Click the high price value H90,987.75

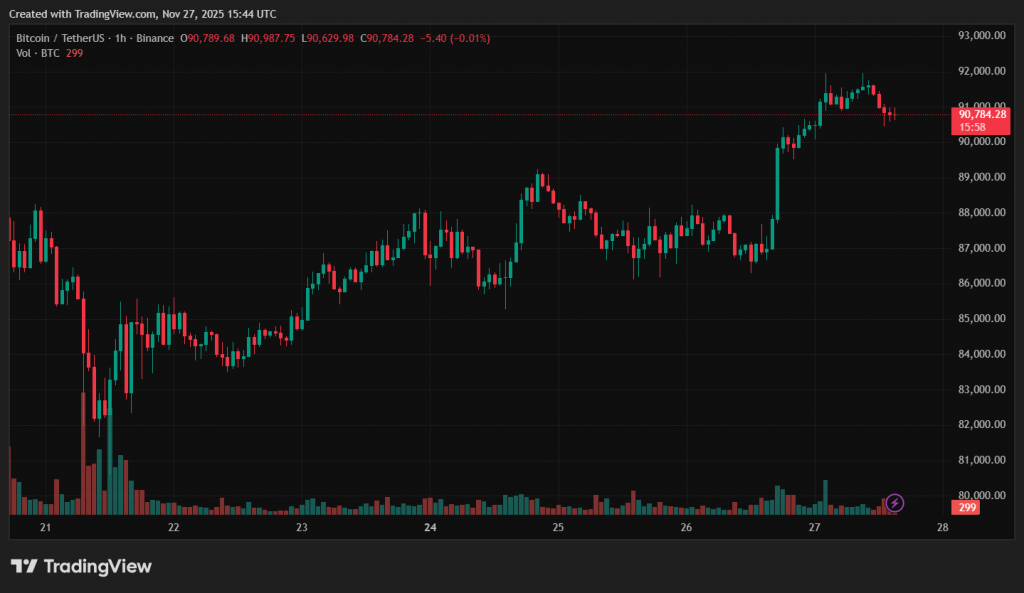point(270,38)
